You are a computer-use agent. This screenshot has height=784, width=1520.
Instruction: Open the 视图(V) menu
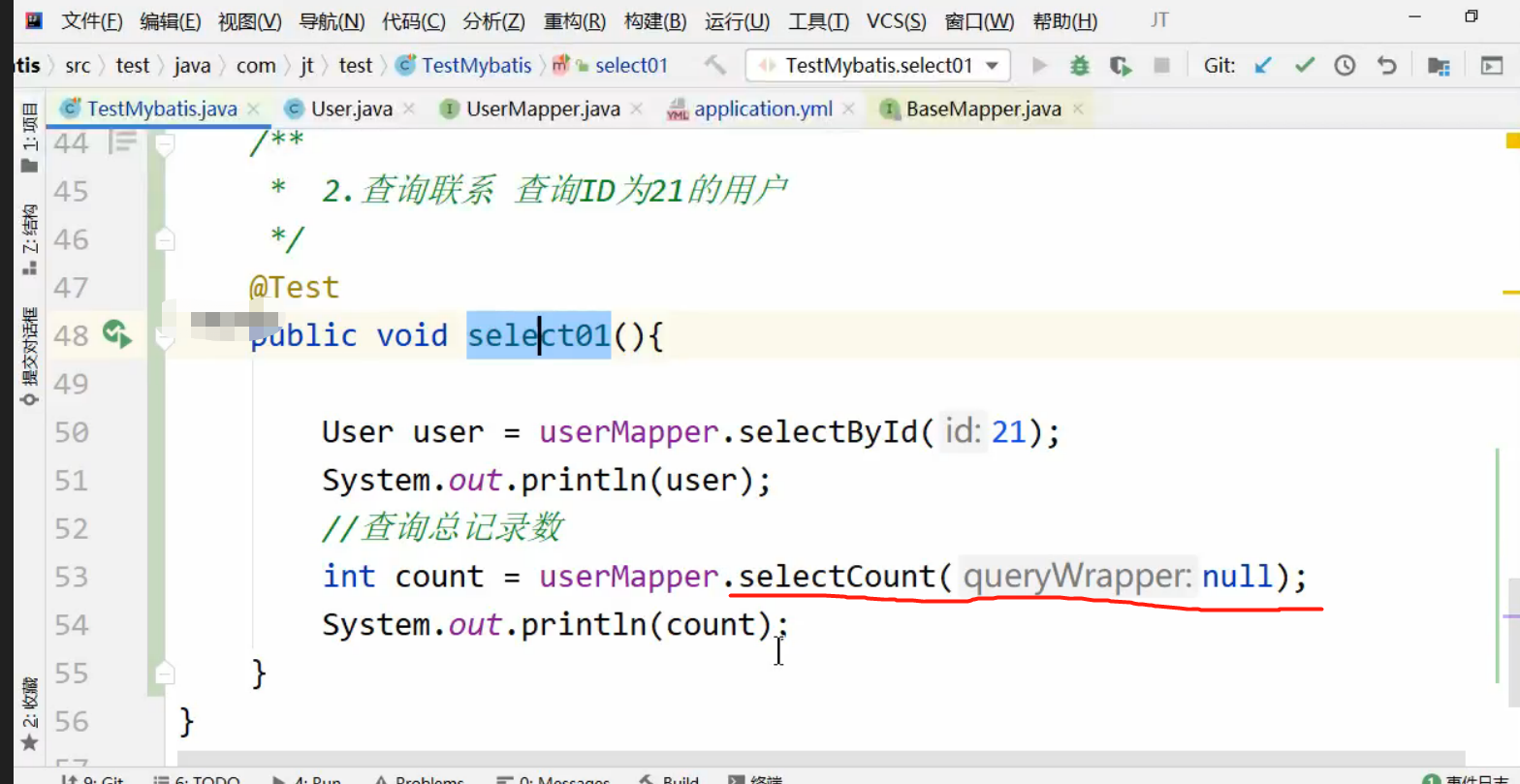click(x=249, y=20)
